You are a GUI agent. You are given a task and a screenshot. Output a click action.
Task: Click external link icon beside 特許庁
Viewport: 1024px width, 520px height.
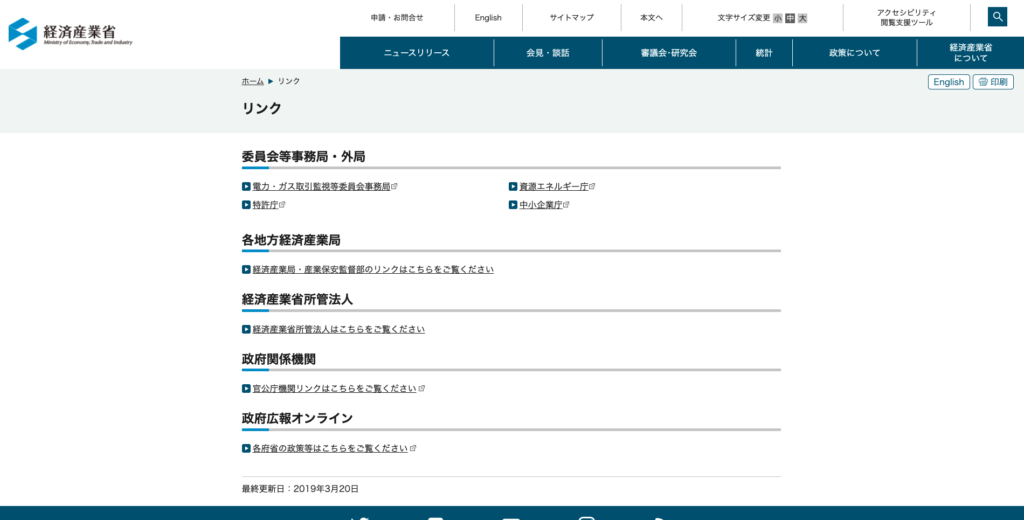pos(282,205)
